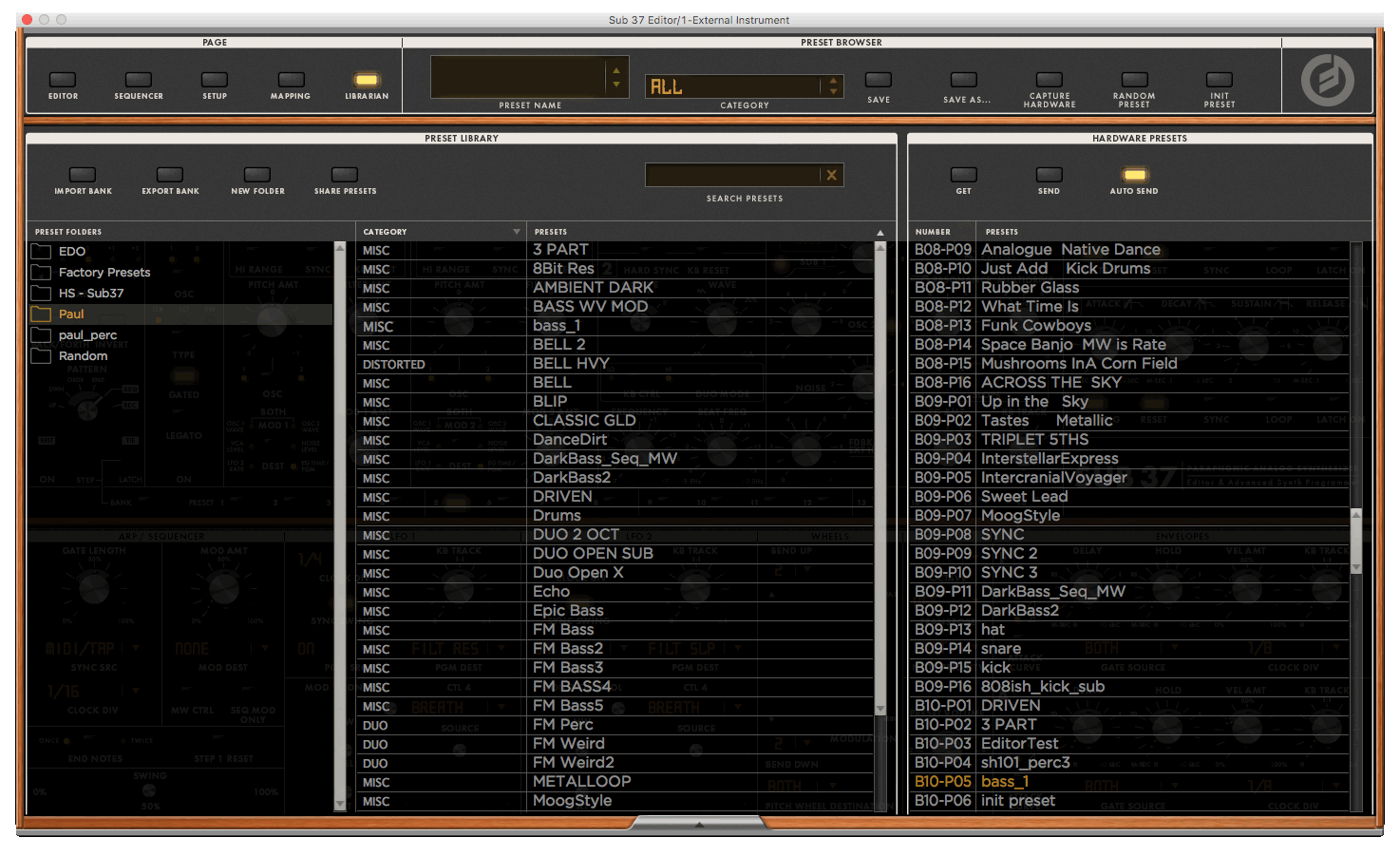
Task: Send preset to hardware
Action: pyautogui.click(x=1050, y=175)
